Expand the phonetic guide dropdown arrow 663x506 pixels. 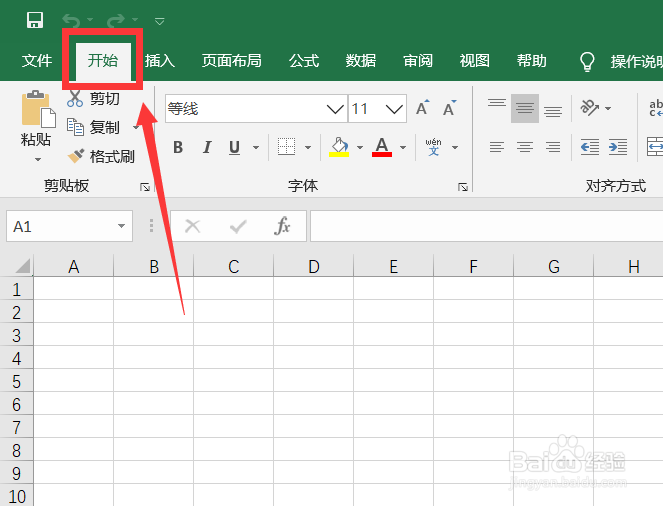click(455, 148)
